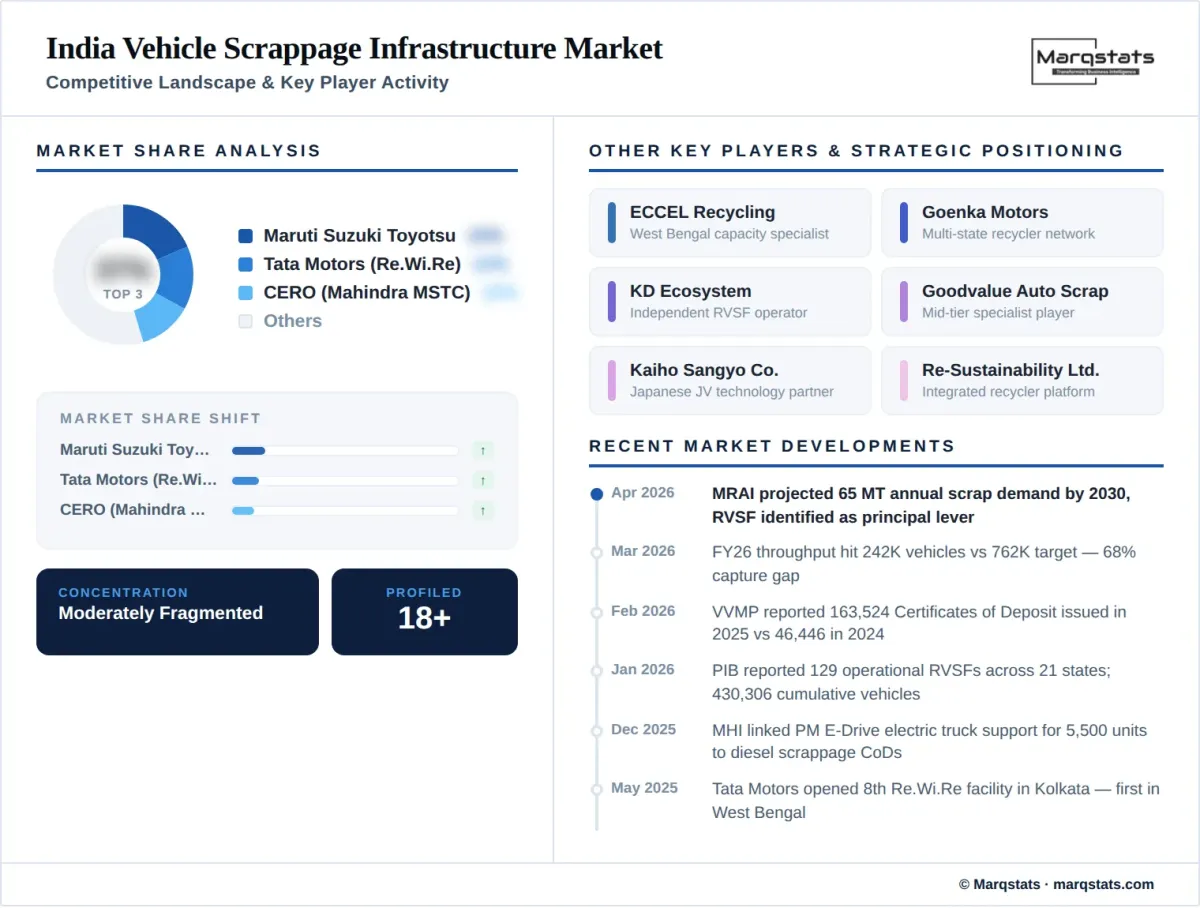Click 'Competitive Landscape & Key Player Activity' subtitle

pyautogui.click(x=247, y=83)
